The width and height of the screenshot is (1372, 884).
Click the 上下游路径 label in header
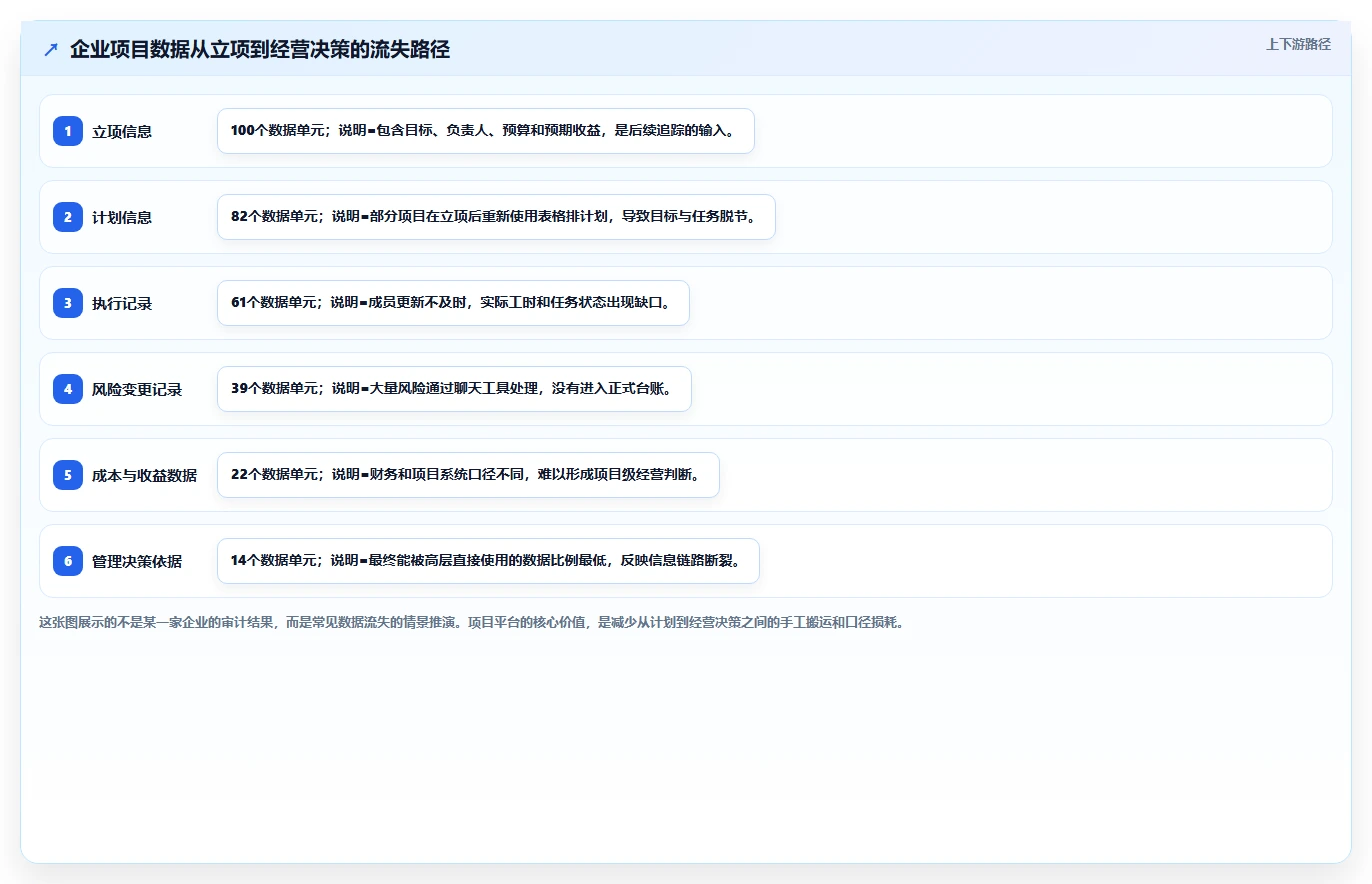[1298, 44]
